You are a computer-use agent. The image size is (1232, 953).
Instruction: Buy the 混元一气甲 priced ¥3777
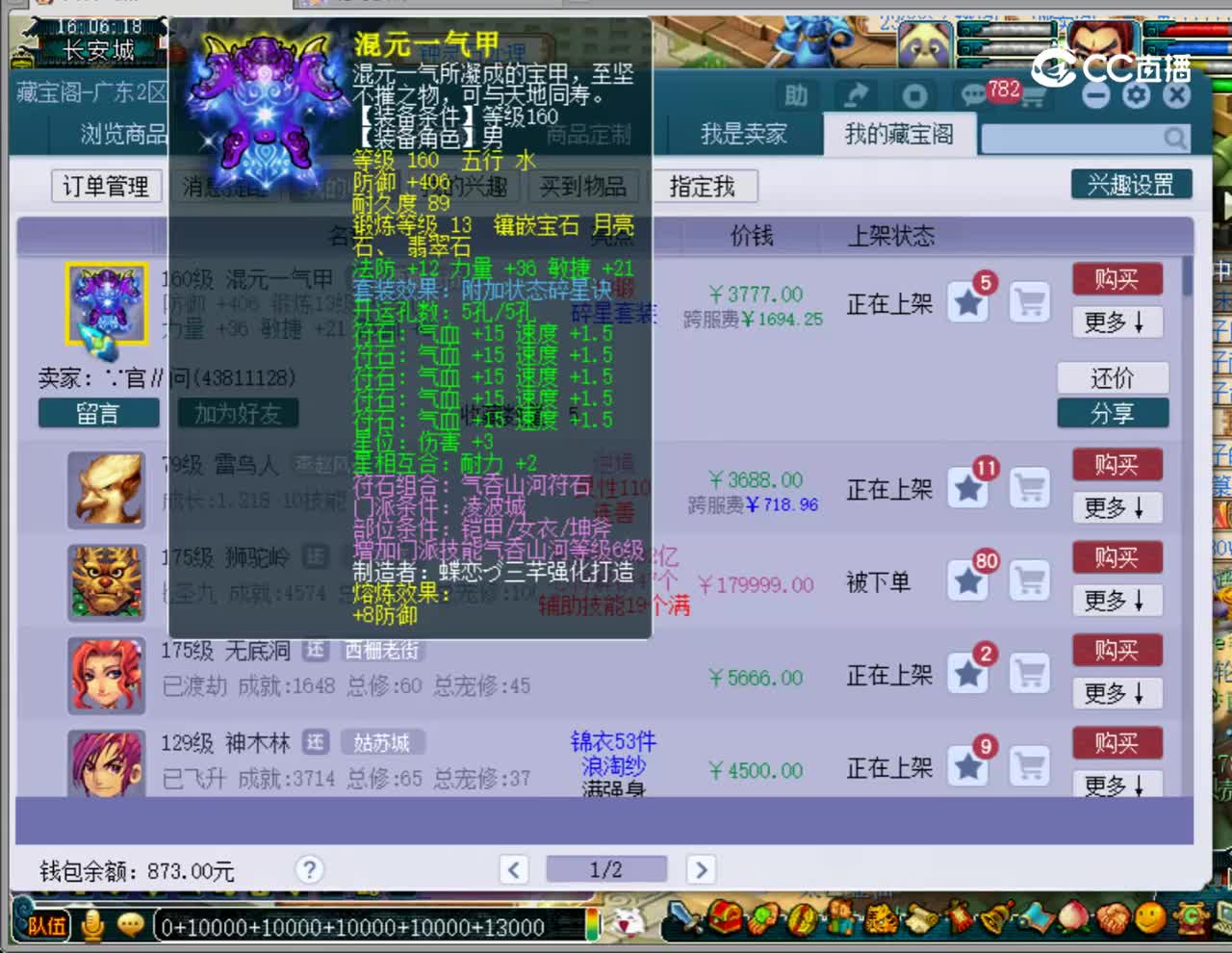click(x=1116, y=279)
